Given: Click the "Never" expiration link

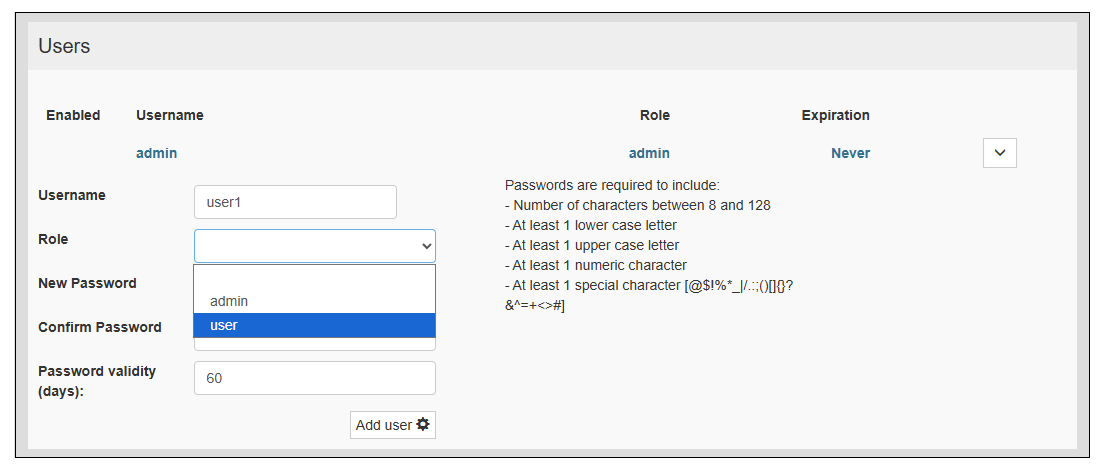Looking at the screenshot, I should pos(850,153).
